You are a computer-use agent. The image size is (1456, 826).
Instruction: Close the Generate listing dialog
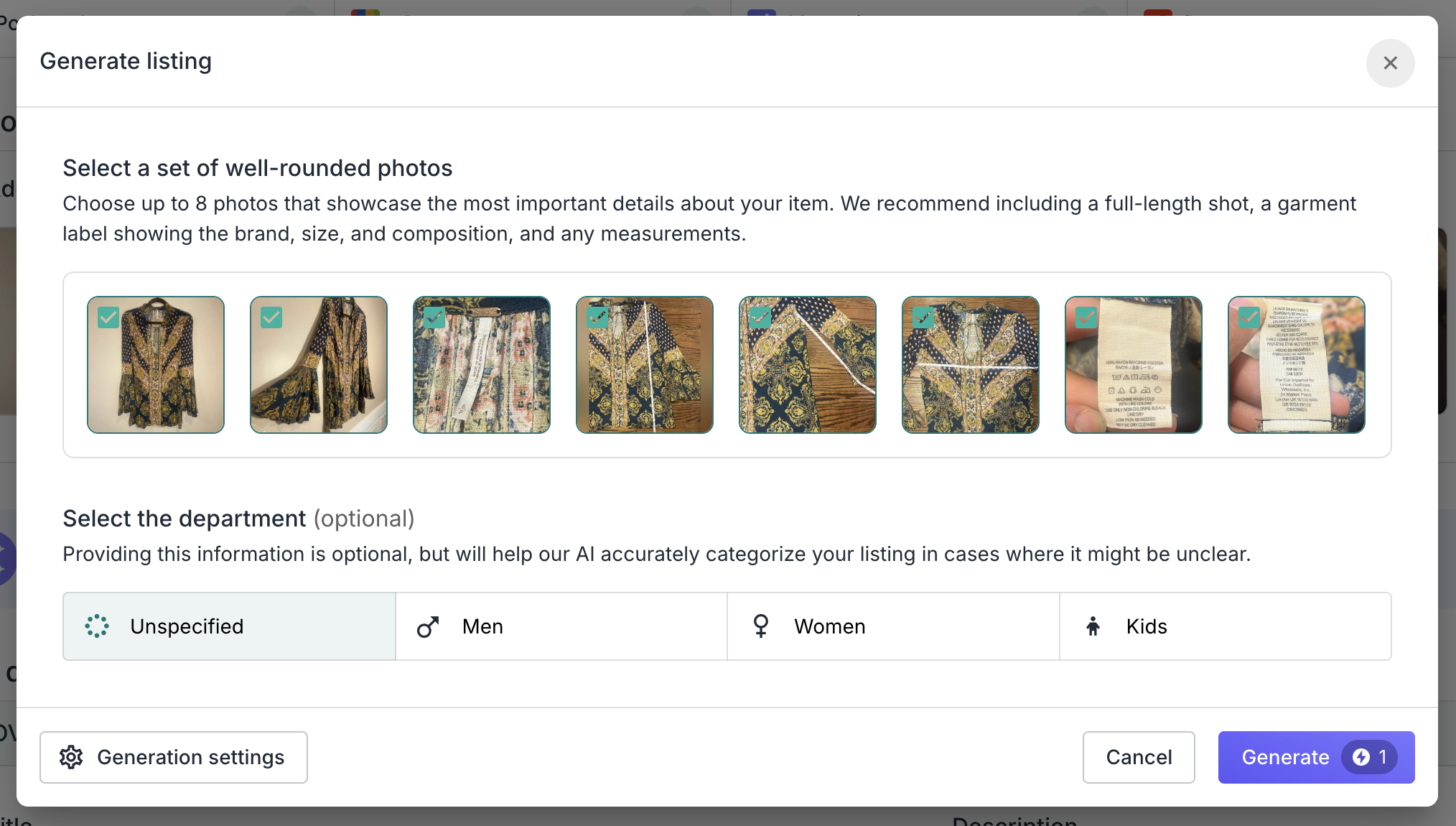[x=1390, y=63]
